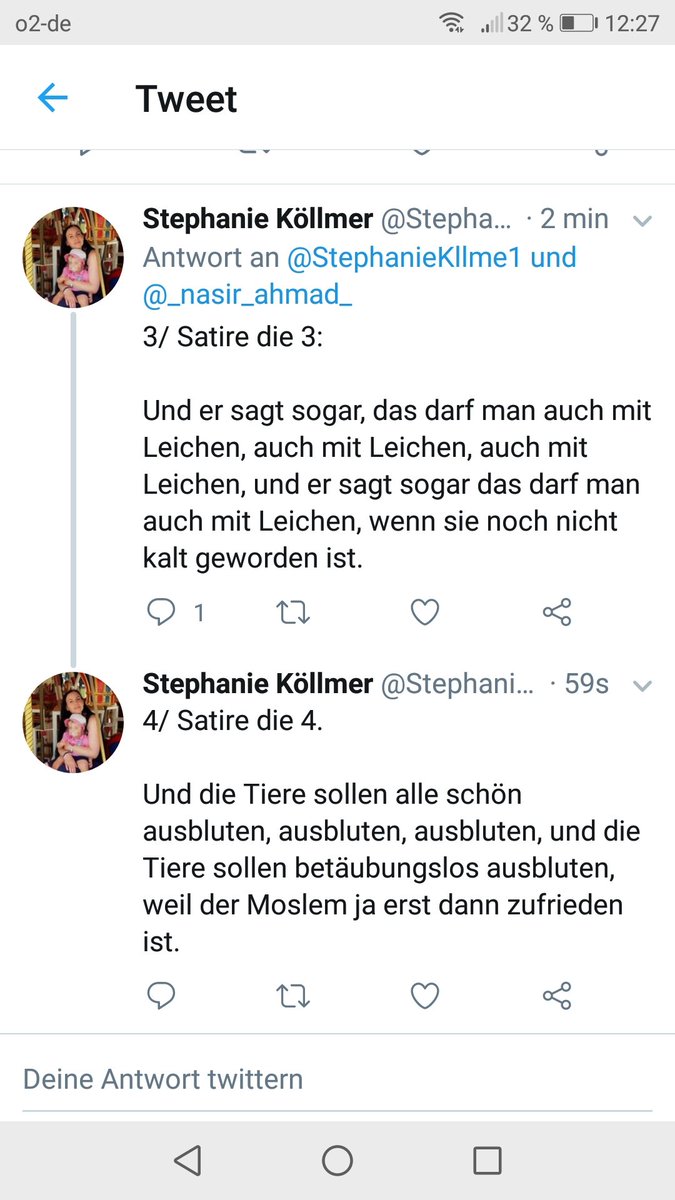Like the "Satire die 4" tweet

(x=425, y=995)
